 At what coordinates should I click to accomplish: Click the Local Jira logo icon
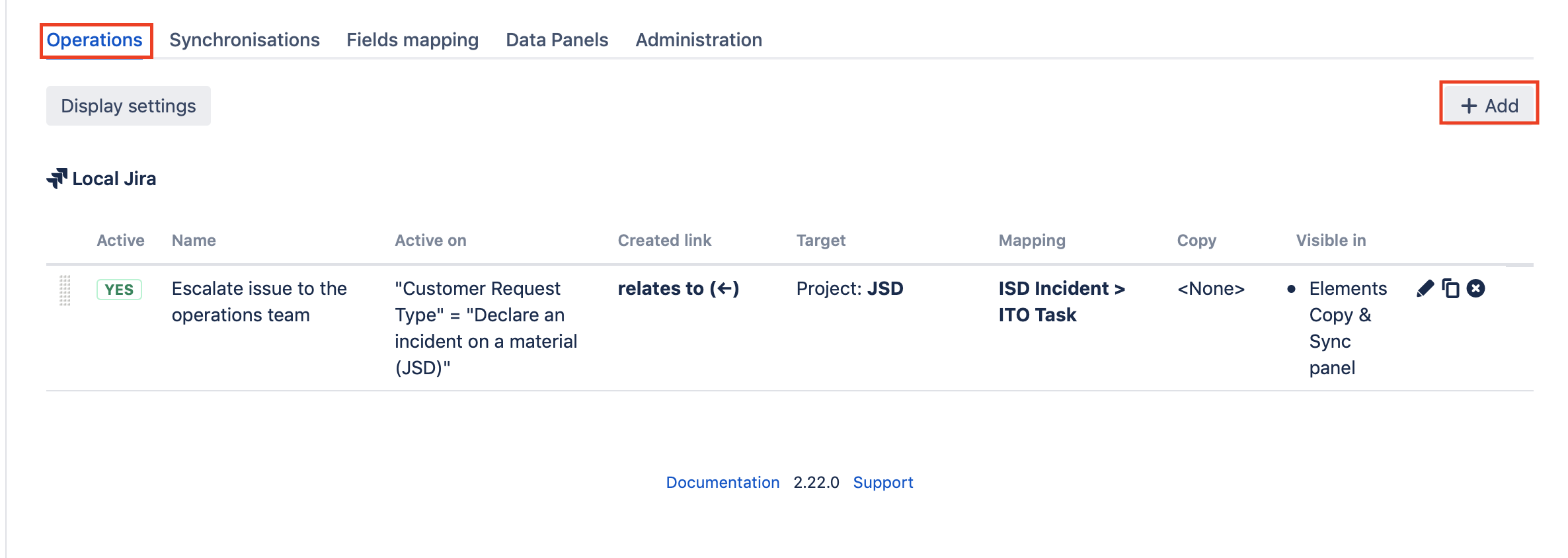[x=57, y=179]
